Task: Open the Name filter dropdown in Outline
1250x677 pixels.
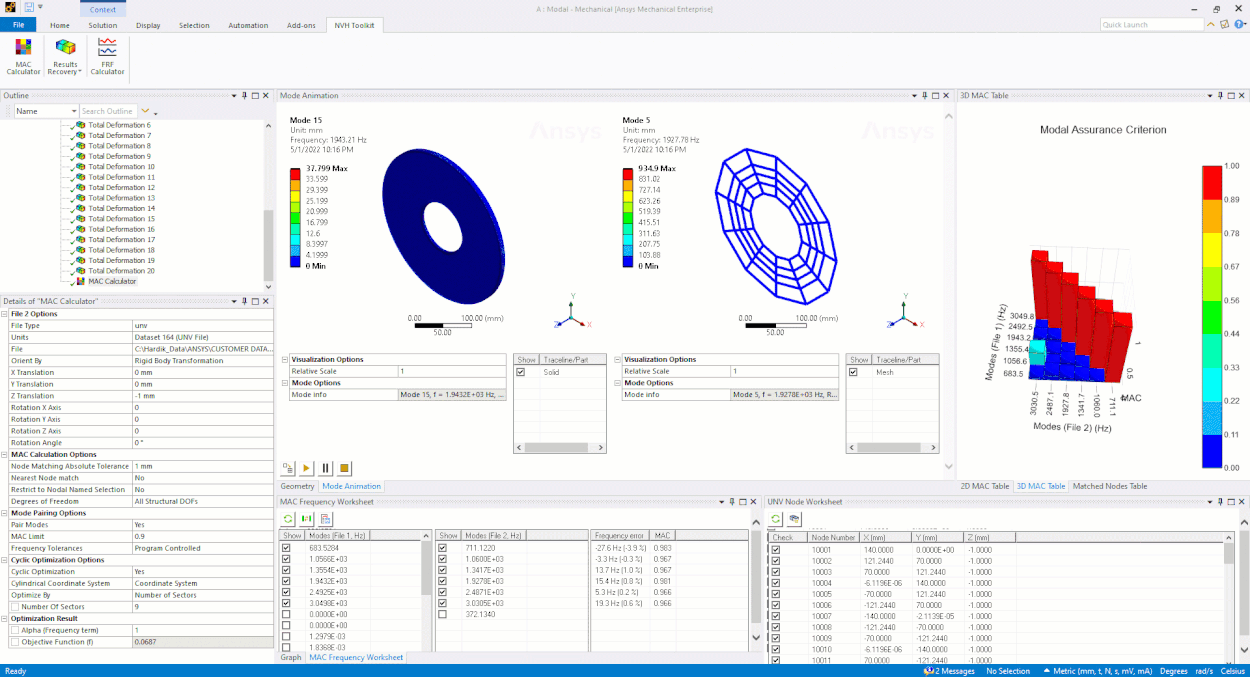Action: click(x=73, y=111)
